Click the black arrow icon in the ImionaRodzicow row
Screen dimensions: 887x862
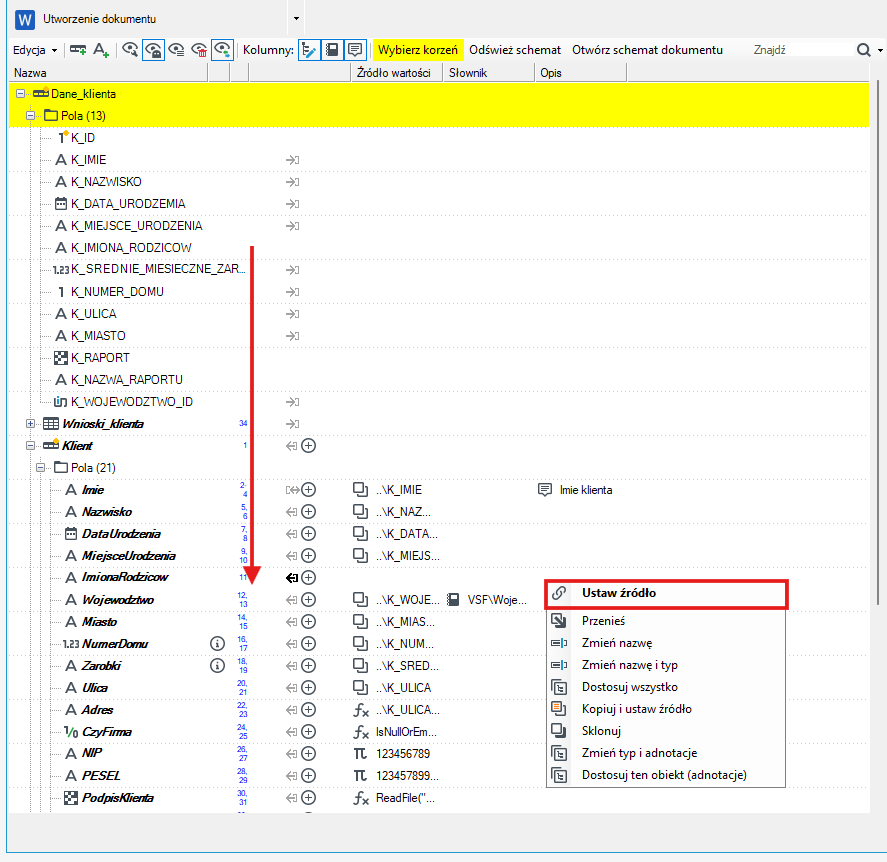(x=292, y=577)
